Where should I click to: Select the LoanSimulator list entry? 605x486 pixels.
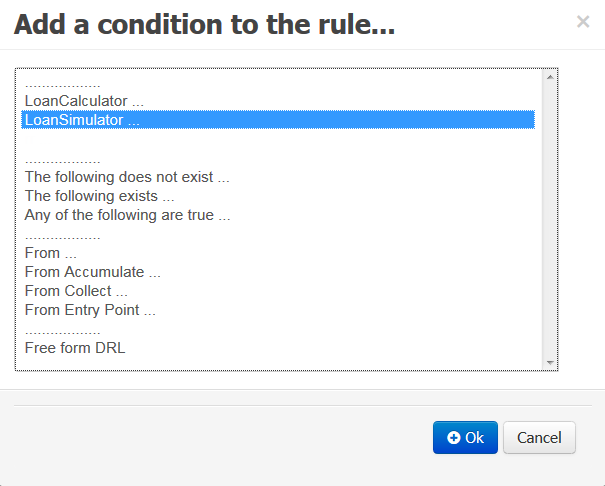(82, 120)
